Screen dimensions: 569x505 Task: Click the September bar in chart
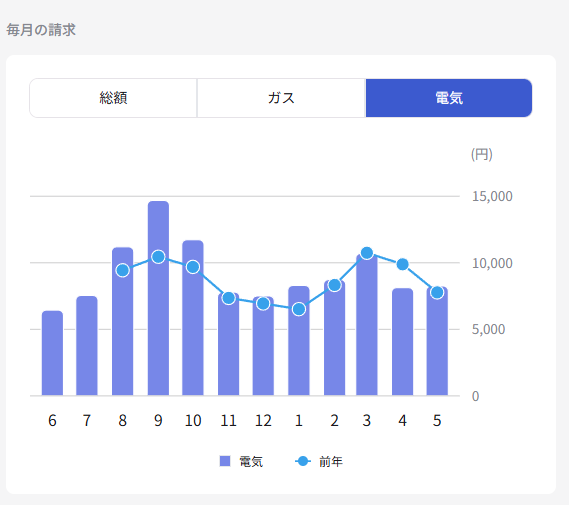(158, 298)
